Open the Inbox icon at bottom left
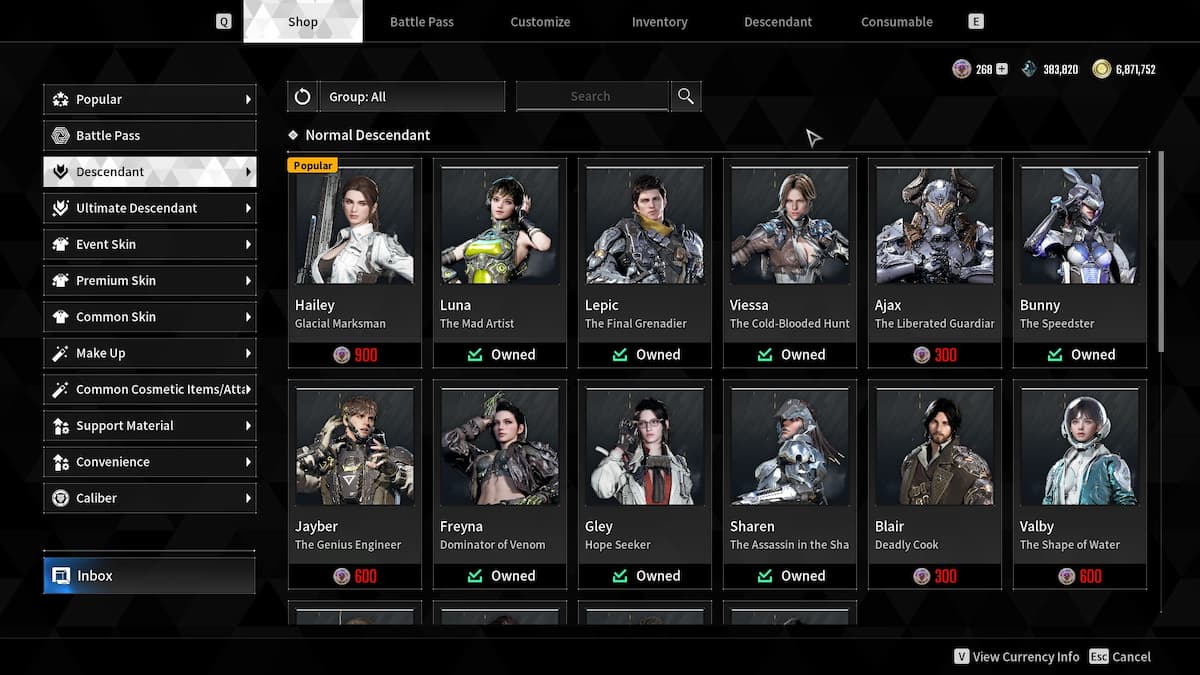This screenshot has width=1200, height=675. pos(60,575)
